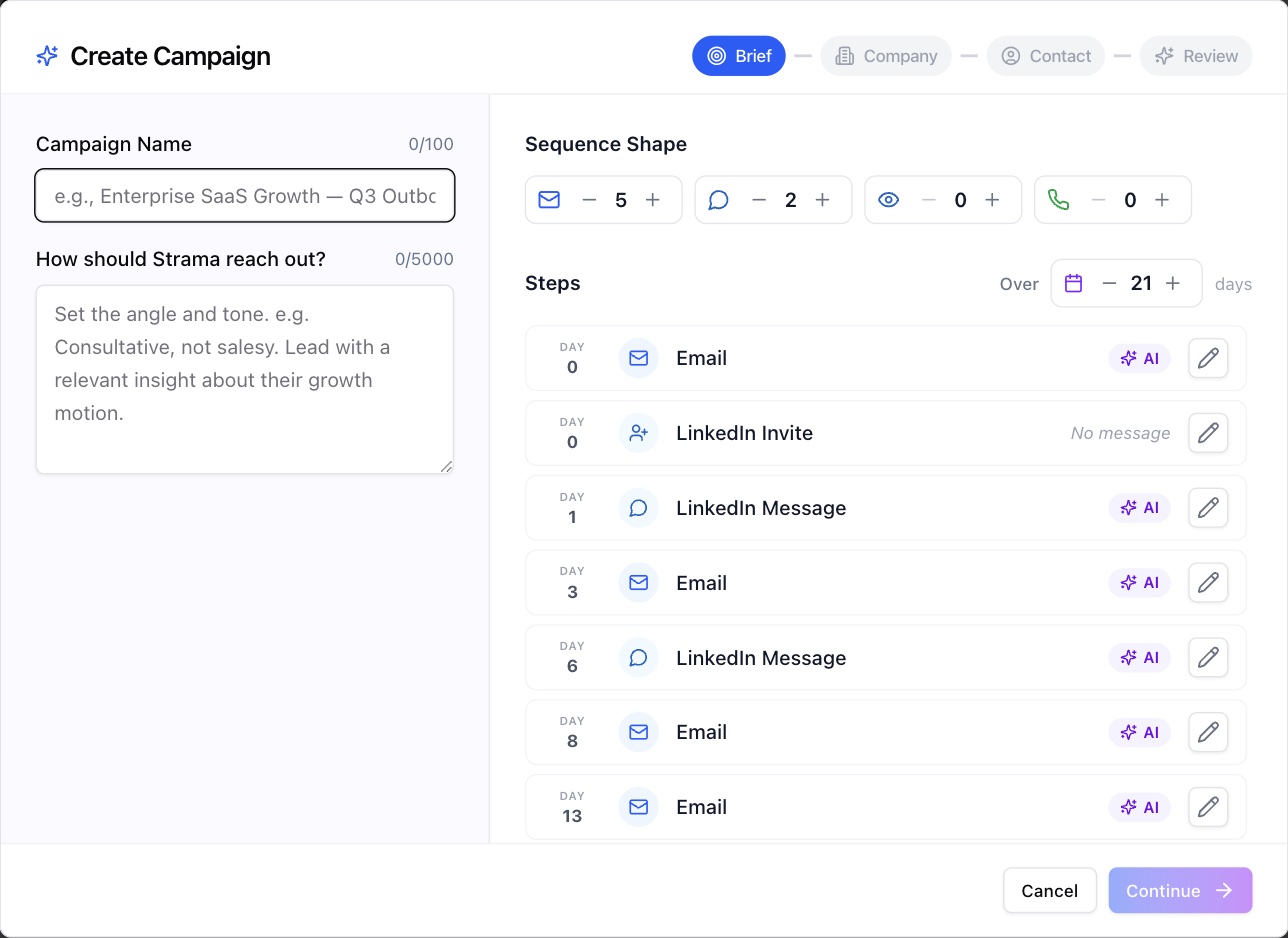Click the 'Sequence Shape' heading

[x=606, y=144]
